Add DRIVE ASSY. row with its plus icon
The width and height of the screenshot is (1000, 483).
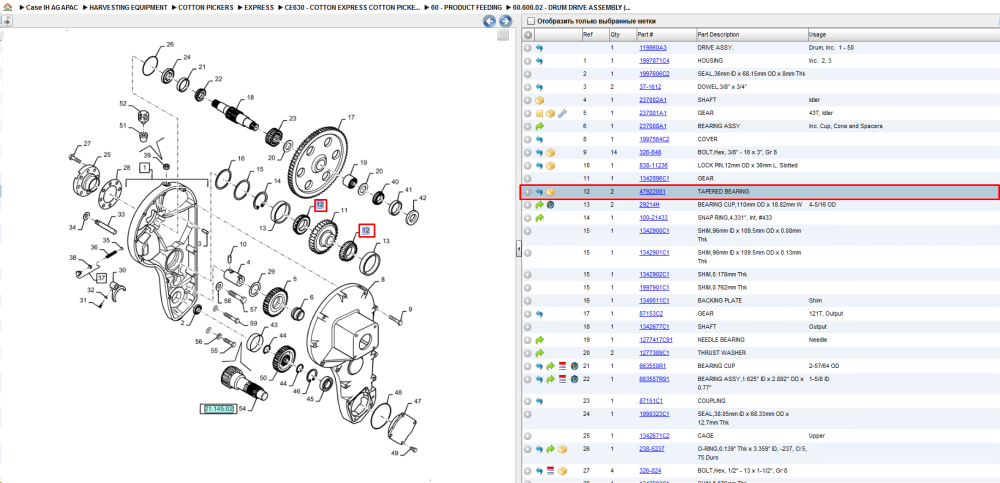(528, 47)
